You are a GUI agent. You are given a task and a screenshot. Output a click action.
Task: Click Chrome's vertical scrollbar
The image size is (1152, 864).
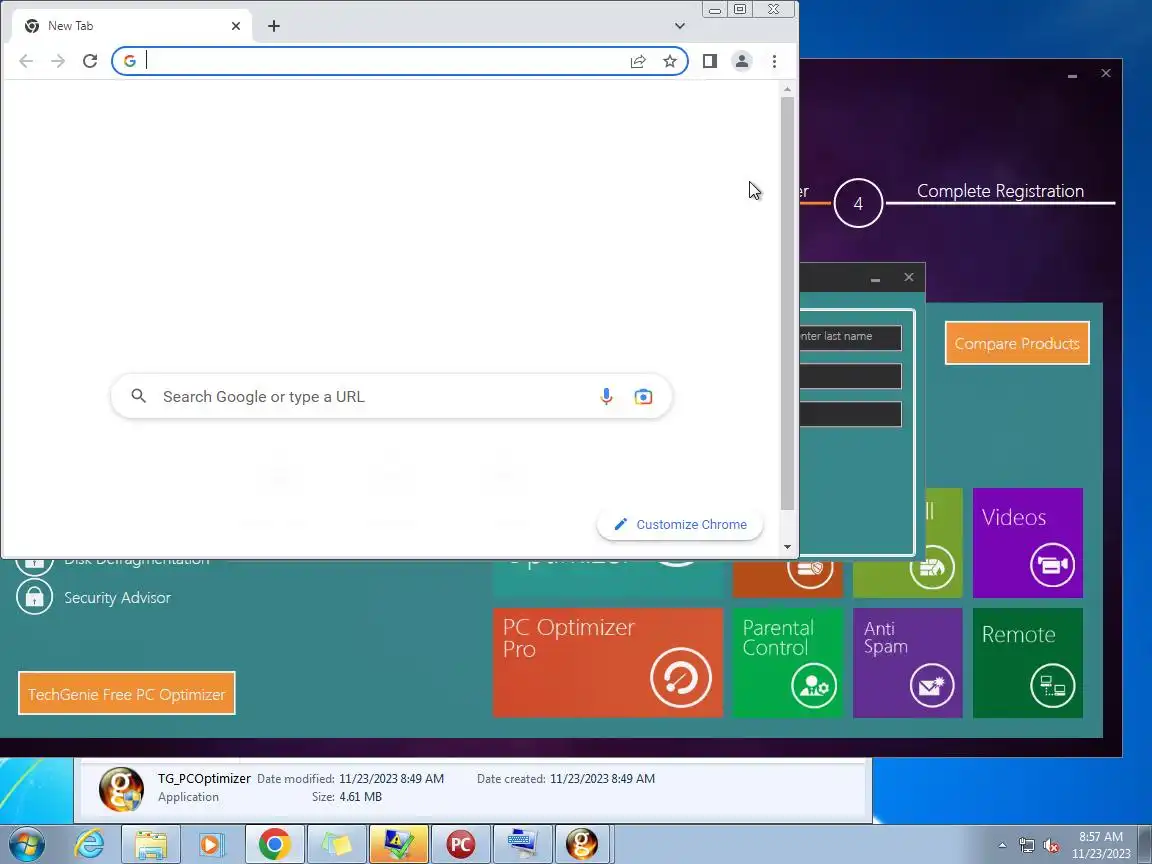(x=787, y=301)
